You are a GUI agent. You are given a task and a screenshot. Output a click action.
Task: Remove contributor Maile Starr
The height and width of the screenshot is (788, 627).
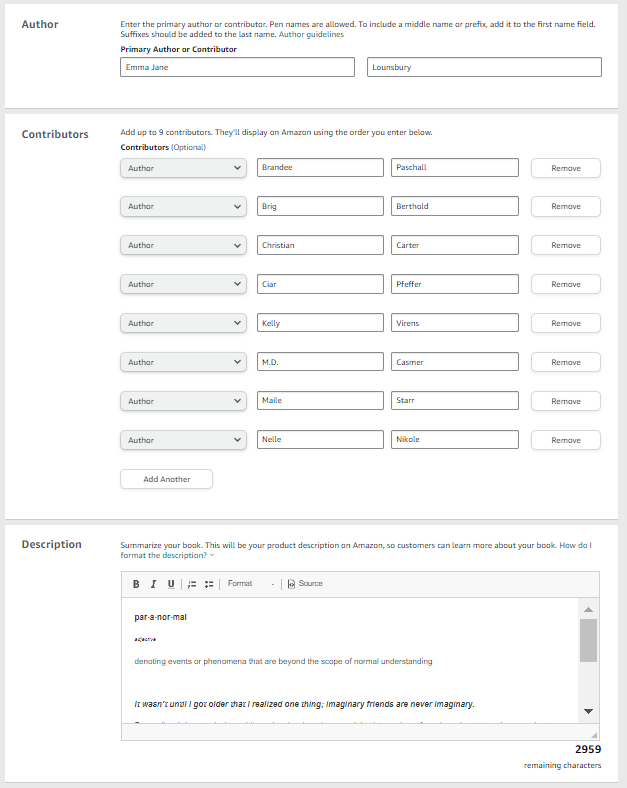coord(566,401)
